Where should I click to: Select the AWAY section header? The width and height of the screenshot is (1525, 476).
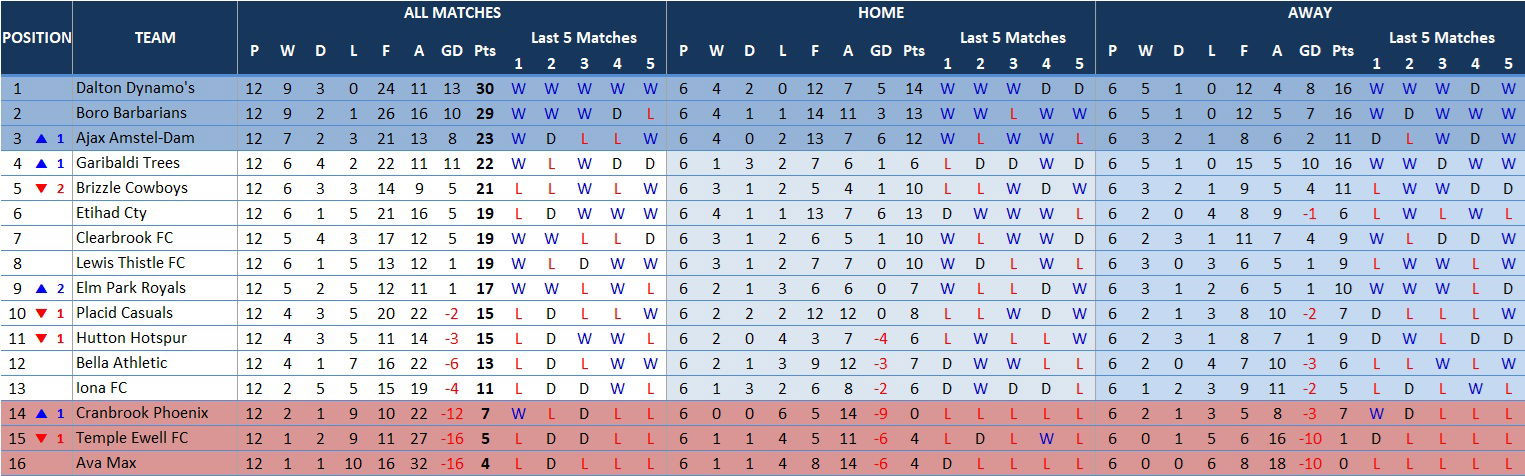pos(1309,13)
